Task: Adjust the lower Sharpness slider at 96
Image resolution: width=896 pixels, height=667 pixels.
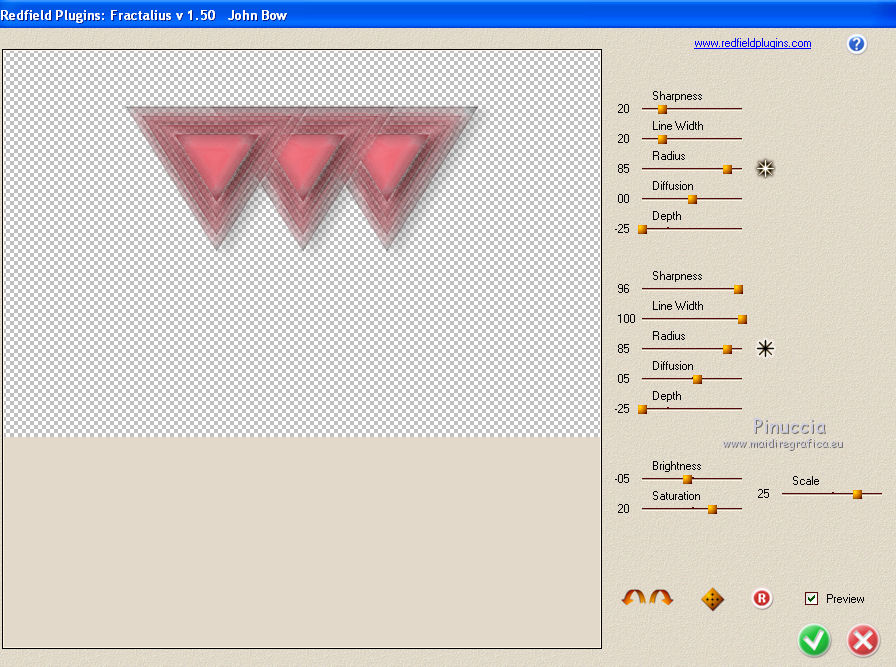Action: 738,289
